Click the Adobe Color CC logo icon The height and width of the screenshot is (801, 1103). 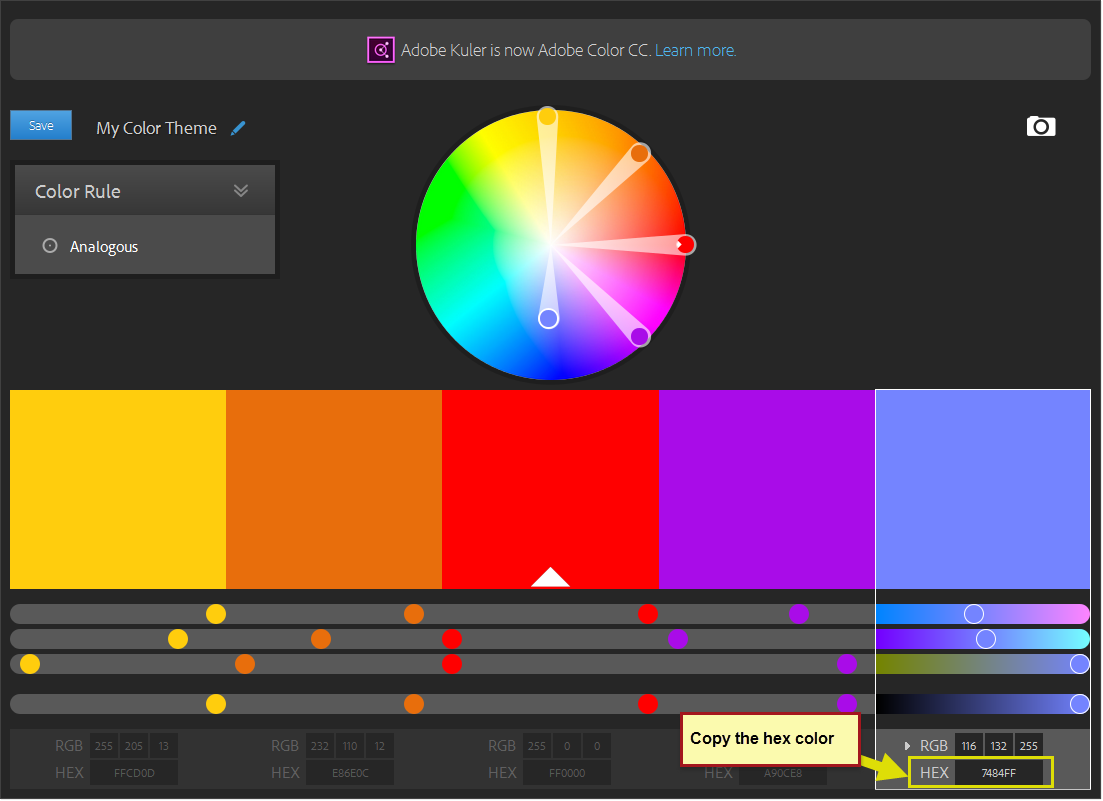click(x=381, y=49)
